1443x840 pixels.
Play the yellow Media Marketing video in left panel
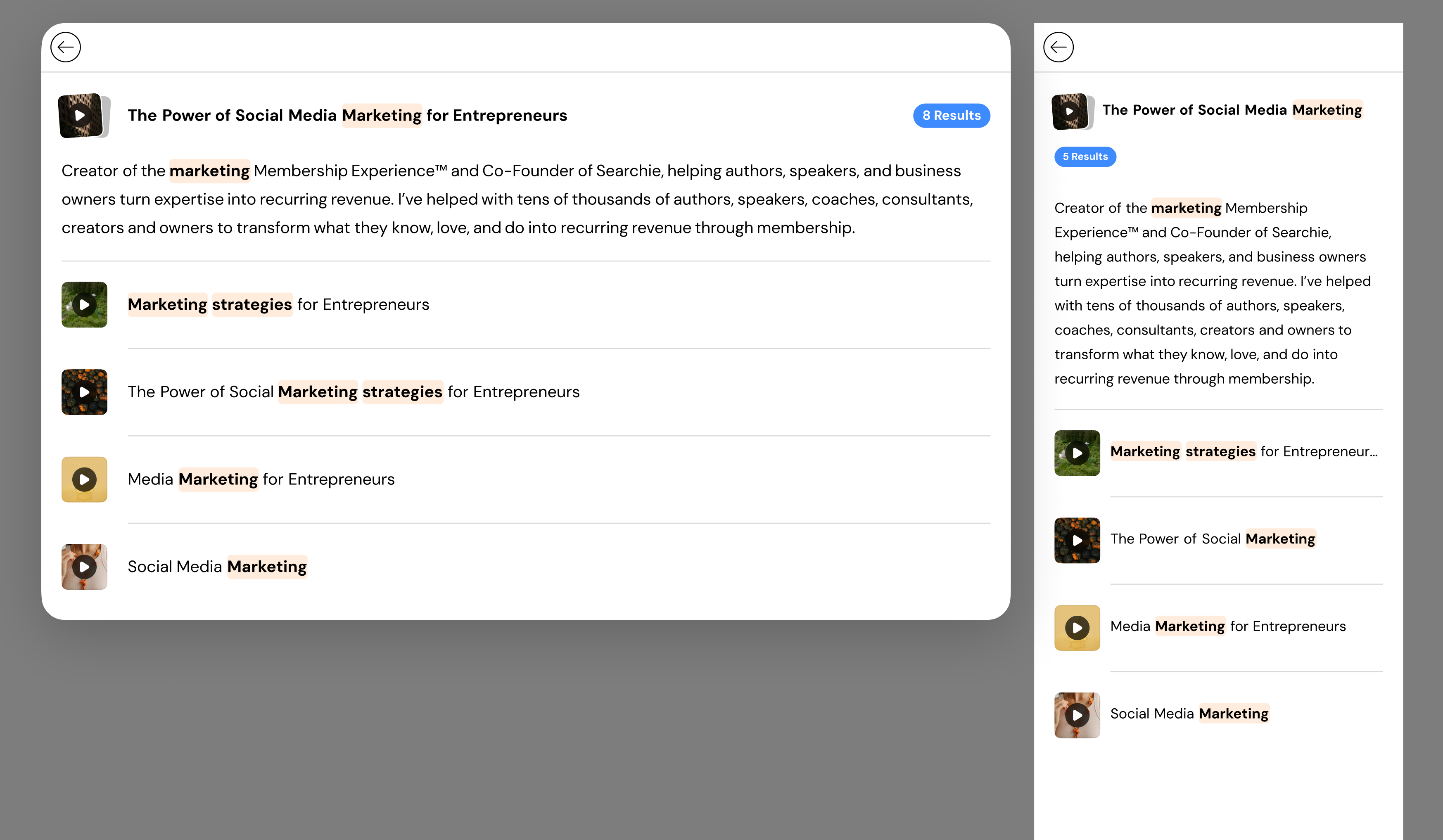click(x=84, y=479)
